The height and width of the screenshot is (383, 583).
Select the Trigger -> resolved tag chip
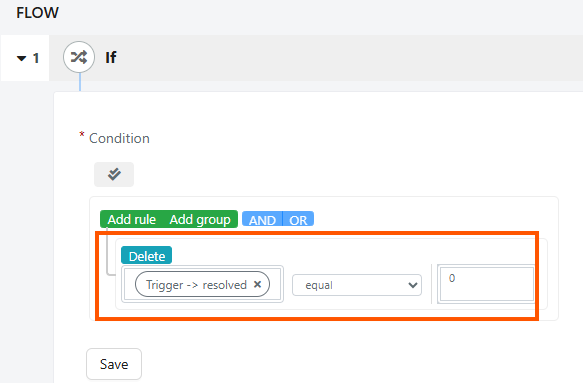pyautogui.click(x=196, y=285)
